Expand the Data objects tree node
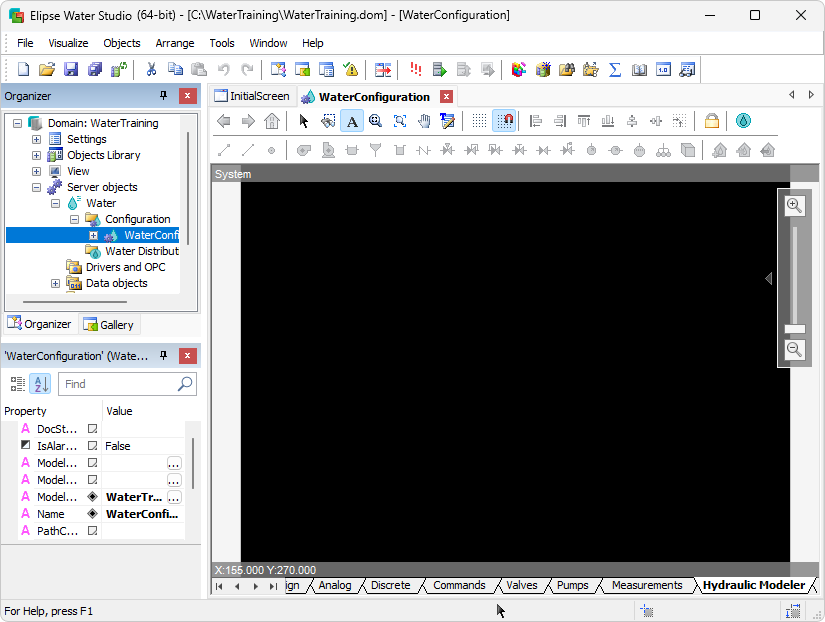Image resolution: width=825 pixels, height=622 pixels. (x=56, y=283)
